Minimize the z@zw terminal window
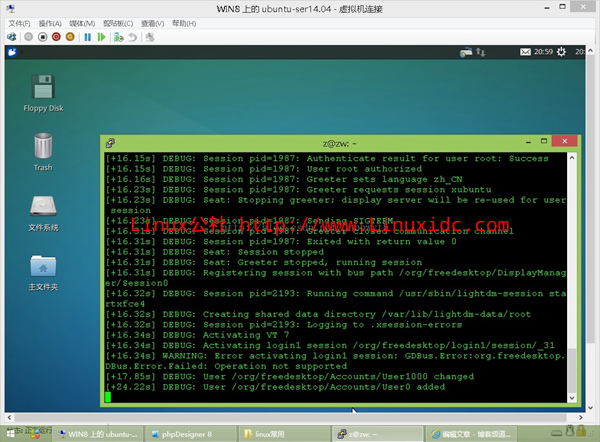This screenshot has width=600, height=442. 528,142
